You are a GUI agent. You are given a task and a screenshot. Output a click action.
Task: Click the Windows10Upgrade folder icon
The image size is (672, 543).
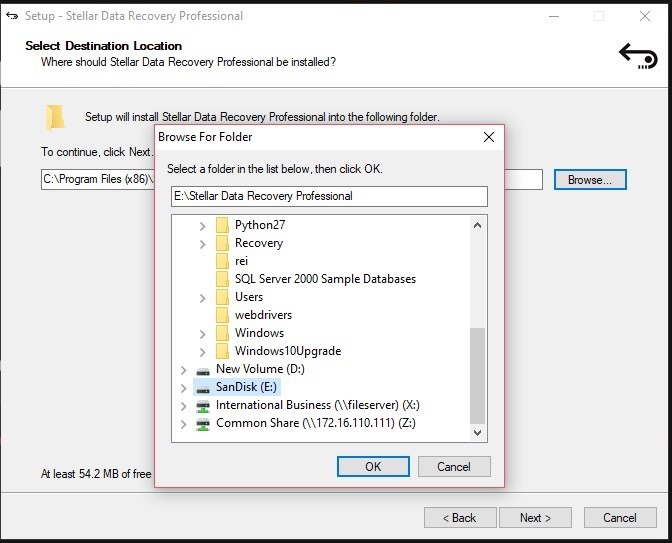(x=222, y=351)
